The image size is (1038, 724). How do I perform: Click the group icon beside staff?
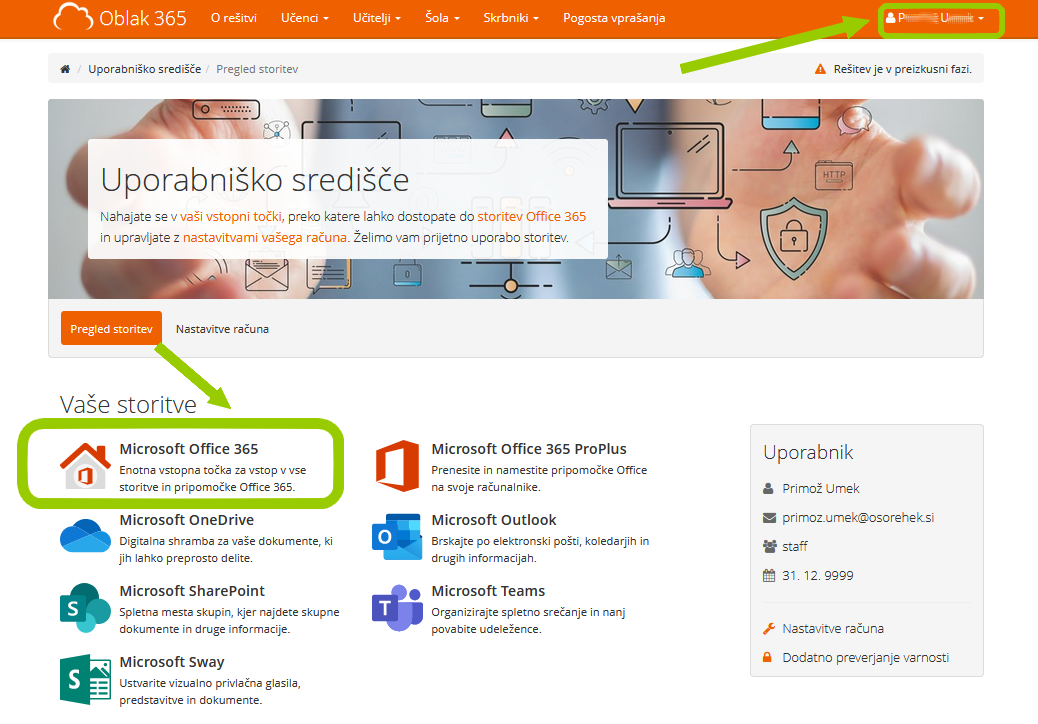tap(769, 547)
